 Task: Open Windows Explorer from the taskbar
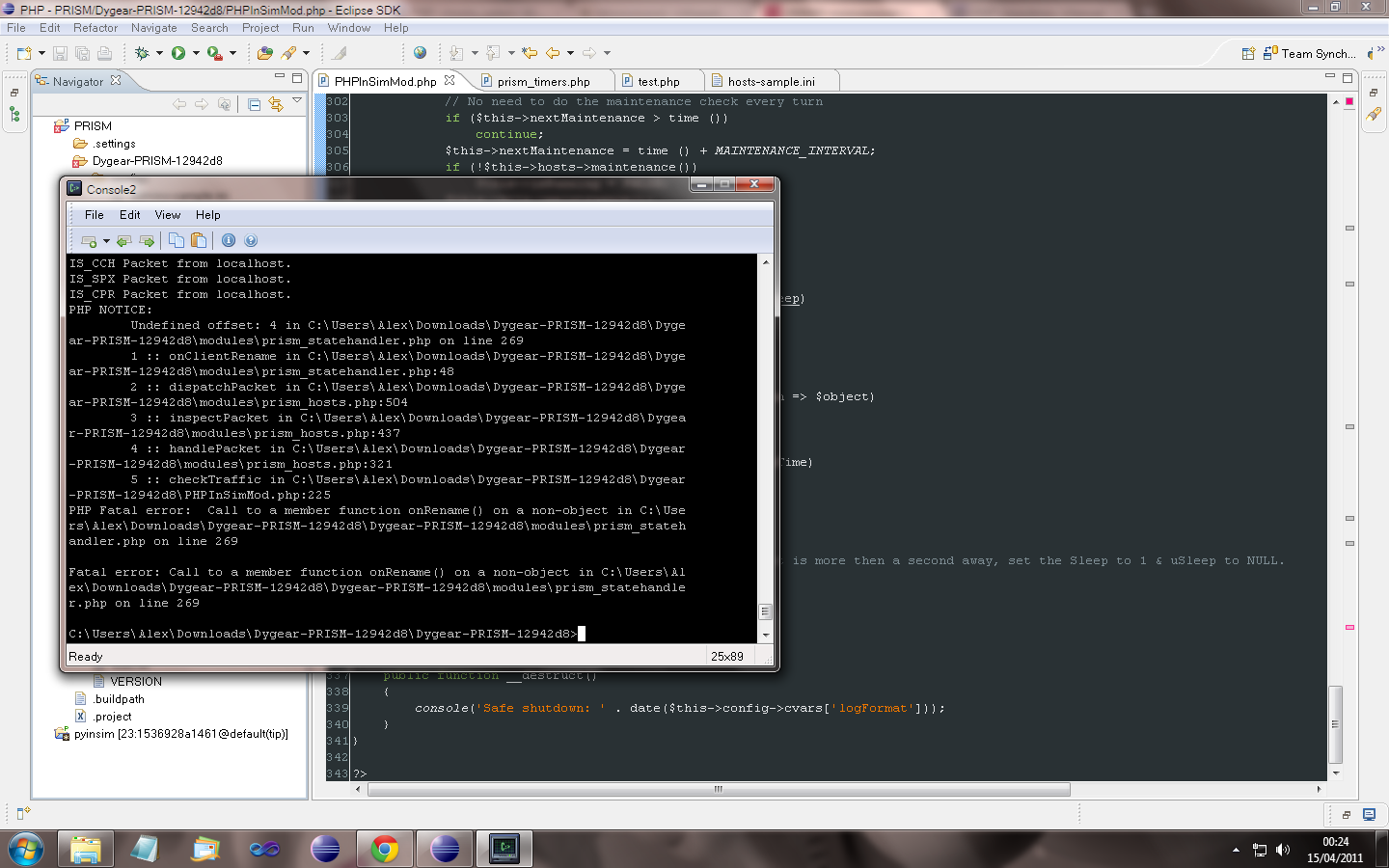pyautogui.click(x=86, y=850)
